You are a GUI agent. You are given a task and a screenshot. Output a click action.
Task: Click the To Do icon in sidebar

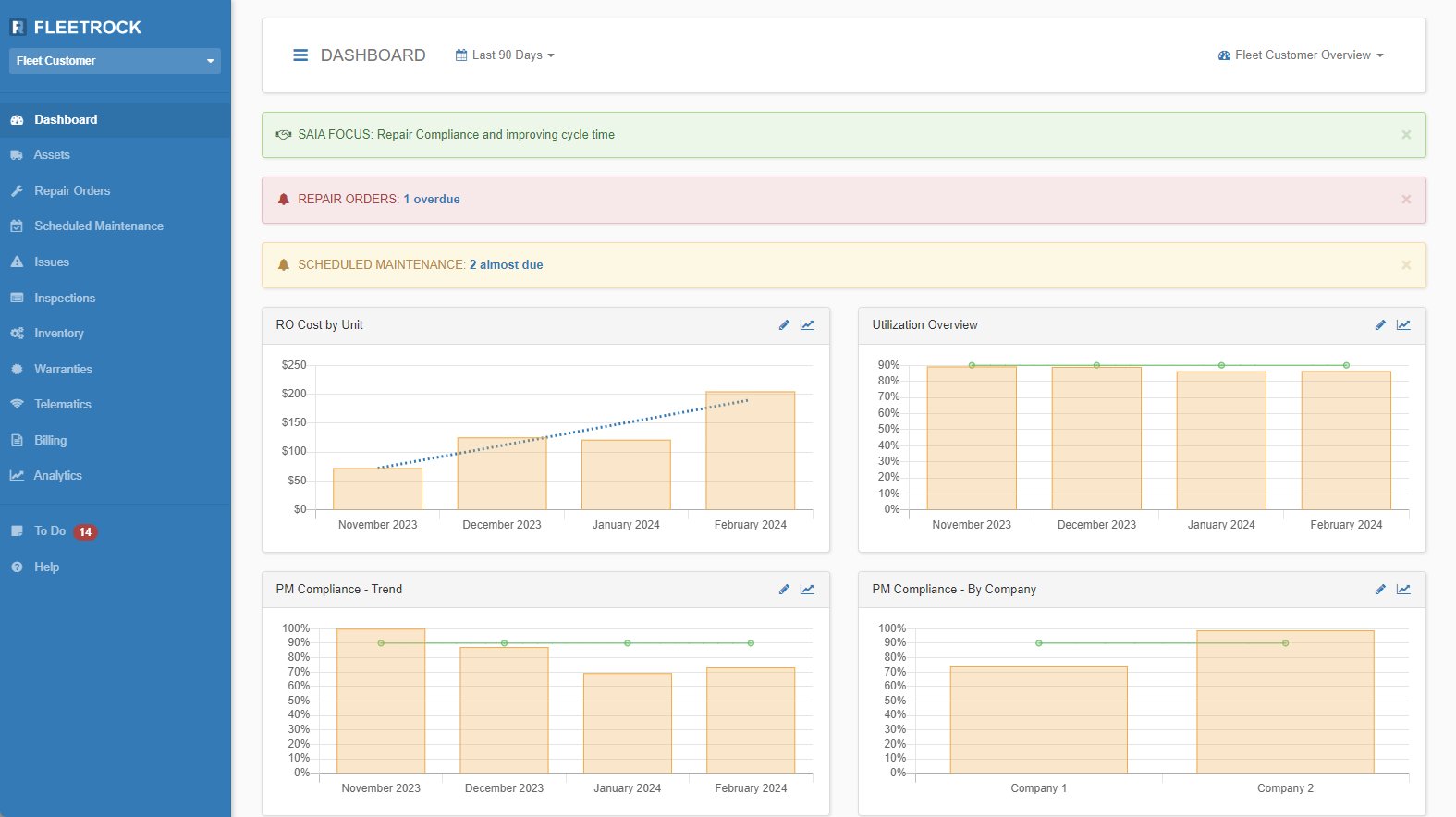coord(17,531)
